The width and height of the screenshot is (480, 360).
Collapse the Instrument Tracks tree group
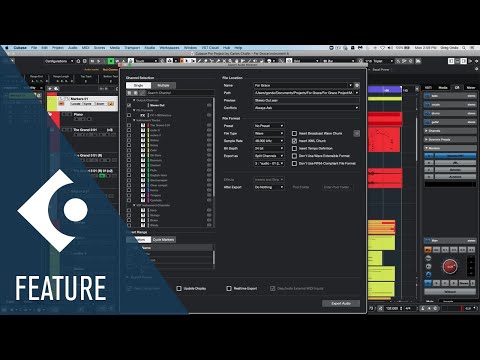(x=134, y=120)
